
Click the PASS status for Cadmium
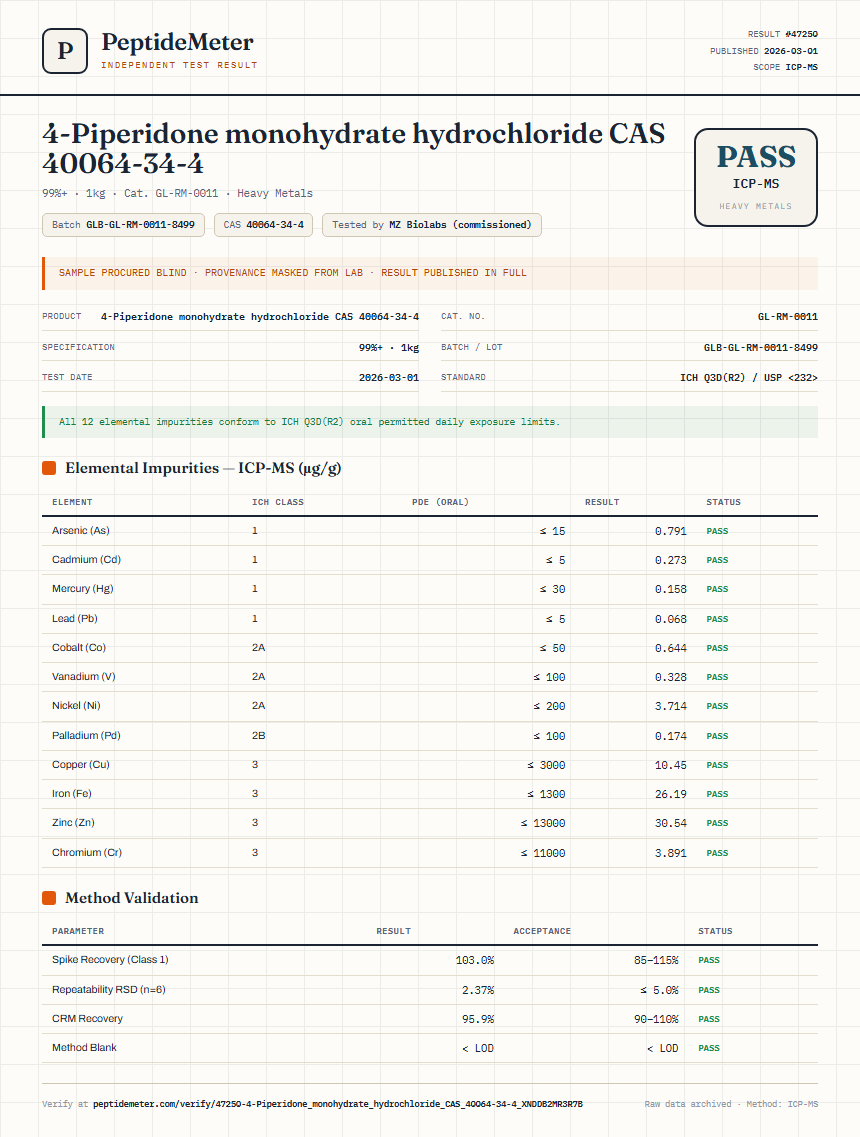[x=717, y=561]
